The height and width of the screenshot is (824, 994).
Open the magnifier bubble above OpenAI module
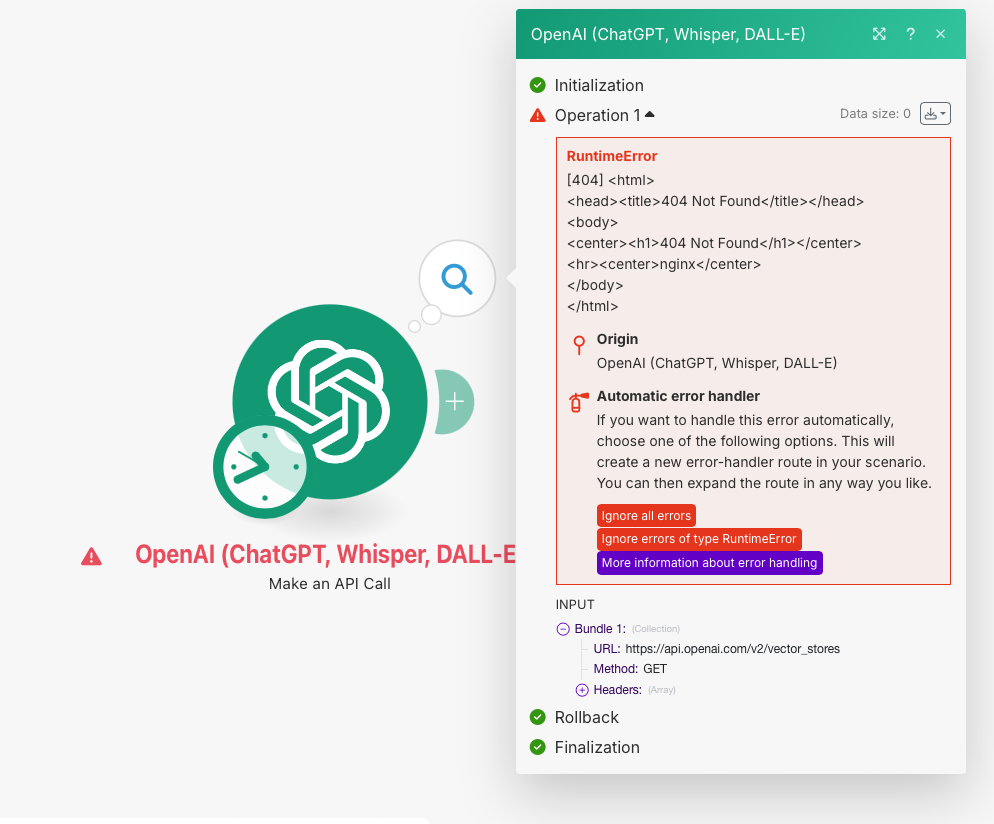tap(457, 278)
